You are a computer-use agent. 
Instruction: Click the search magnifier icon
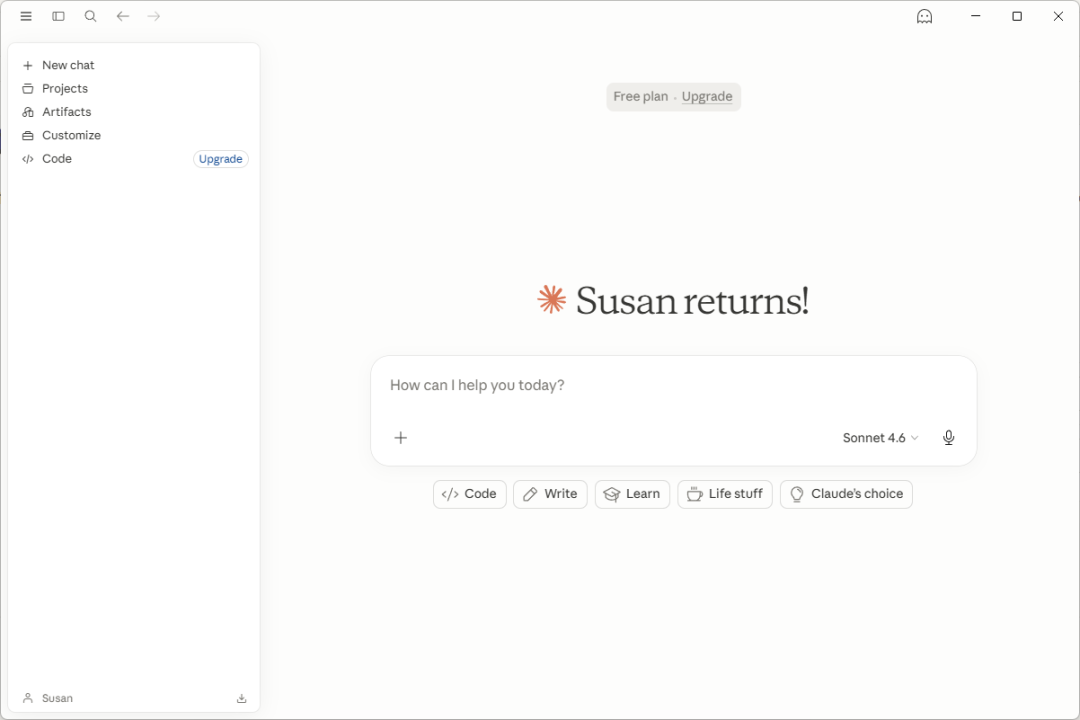90,16
